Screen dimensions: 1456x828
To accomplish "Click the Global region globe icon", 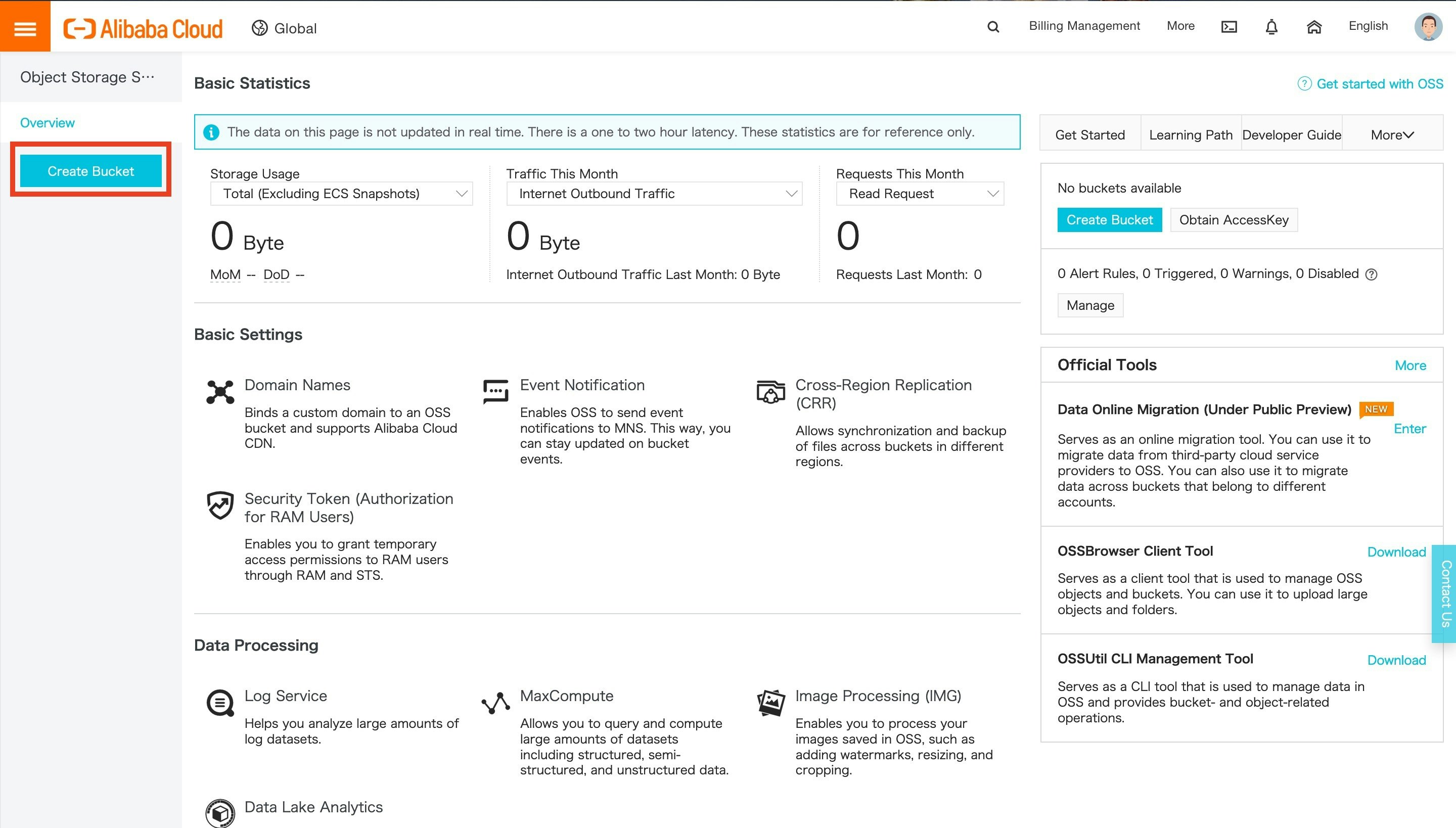I will [260, 28].
